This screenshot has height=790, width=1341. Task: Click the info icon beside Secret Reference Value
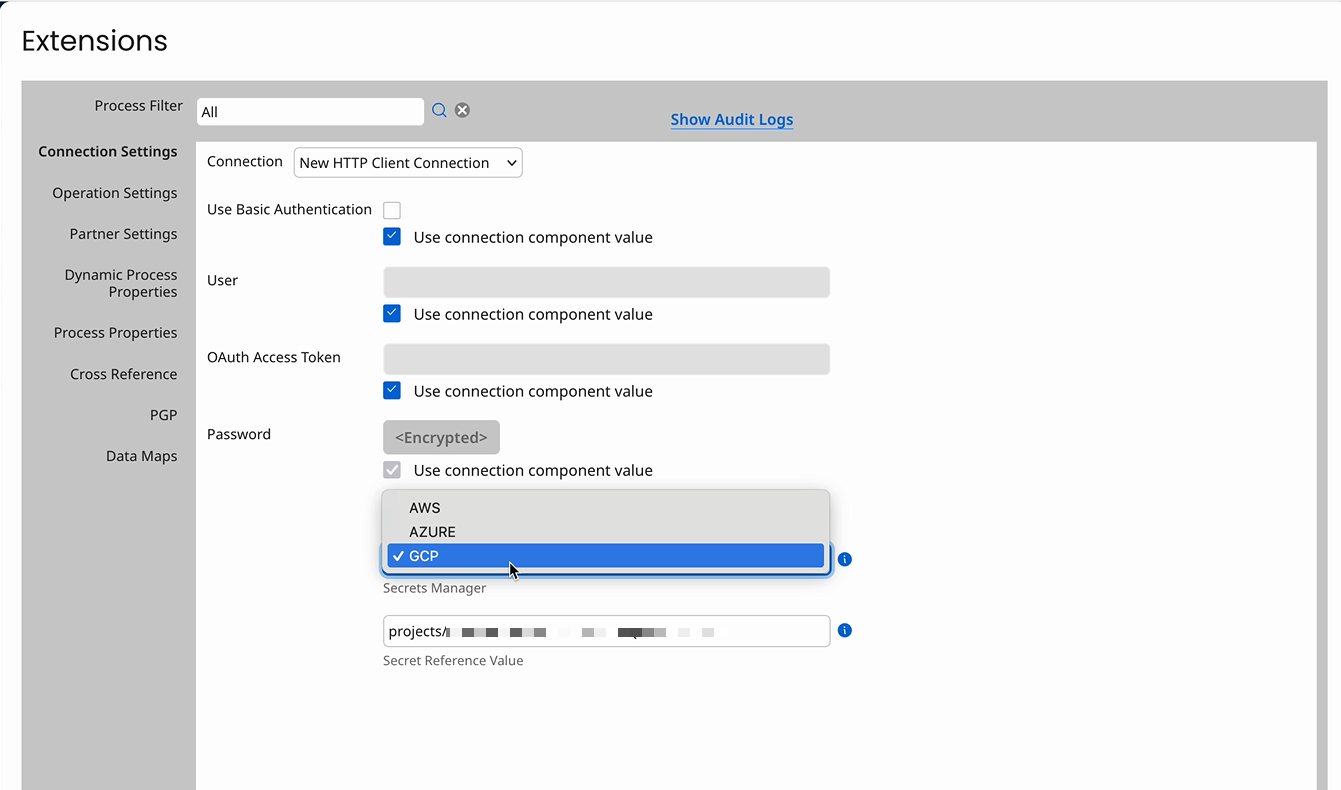844,631
